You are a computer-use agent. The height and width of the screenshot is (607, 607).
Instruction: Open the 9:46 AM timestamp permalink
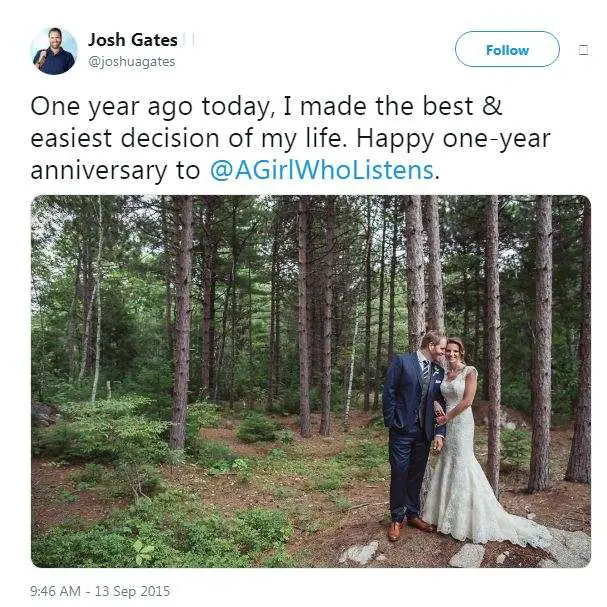55,591
